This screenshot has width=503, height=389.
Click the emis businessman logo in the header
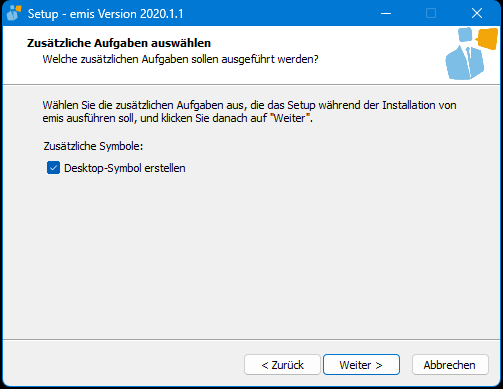pyautogui.click(x=471, y=54)
